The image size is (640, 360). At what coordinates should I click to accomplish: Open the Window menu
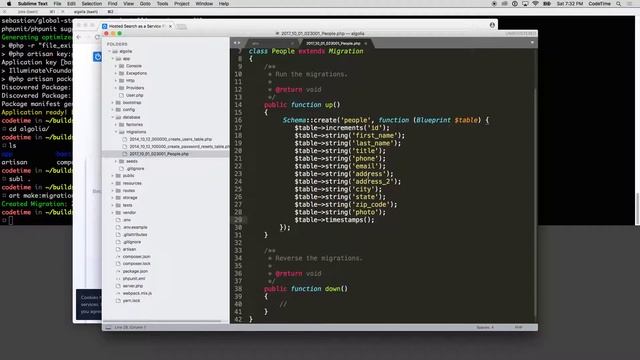click(204, 4)
